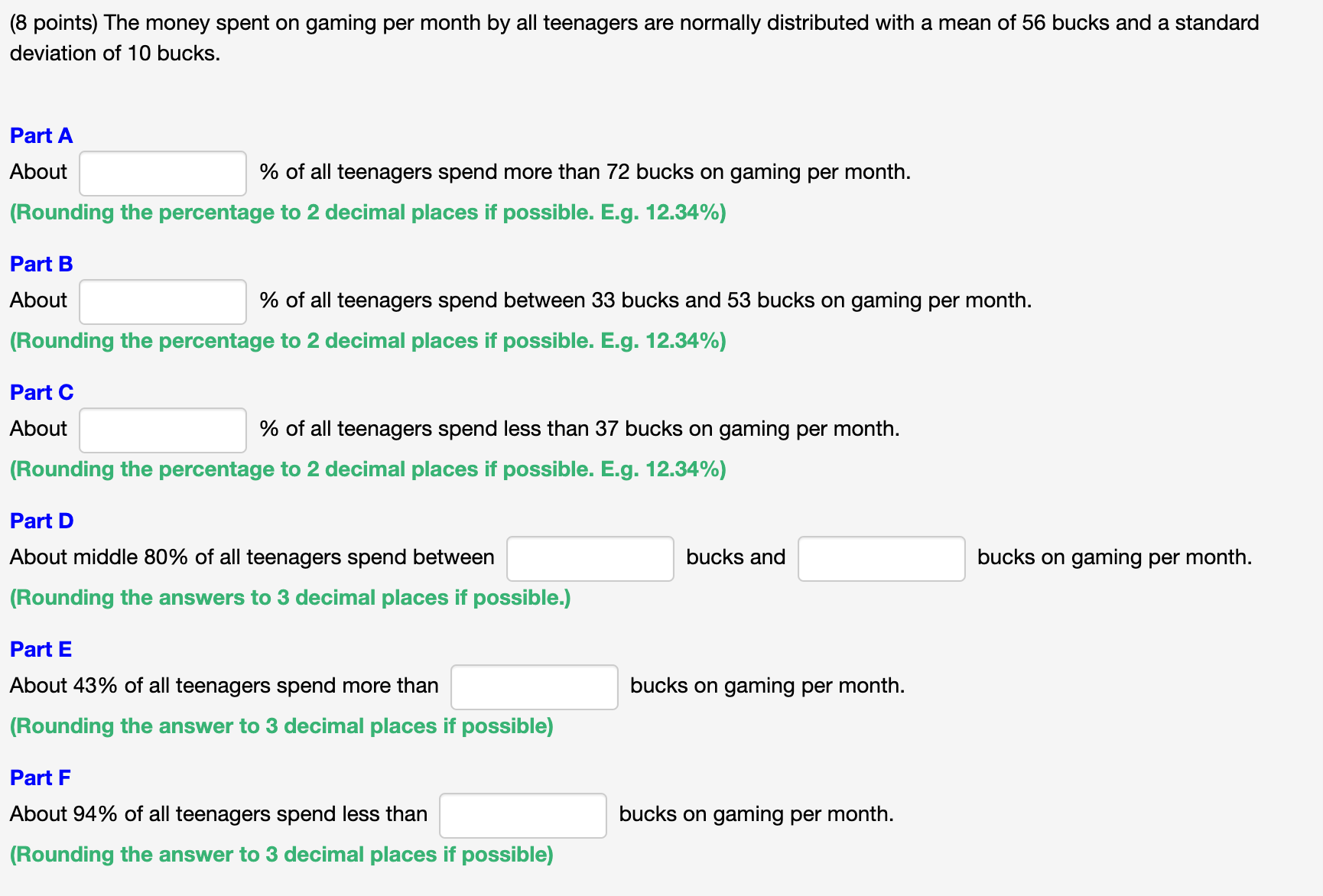Click the rounding hint under Part A

367,213
